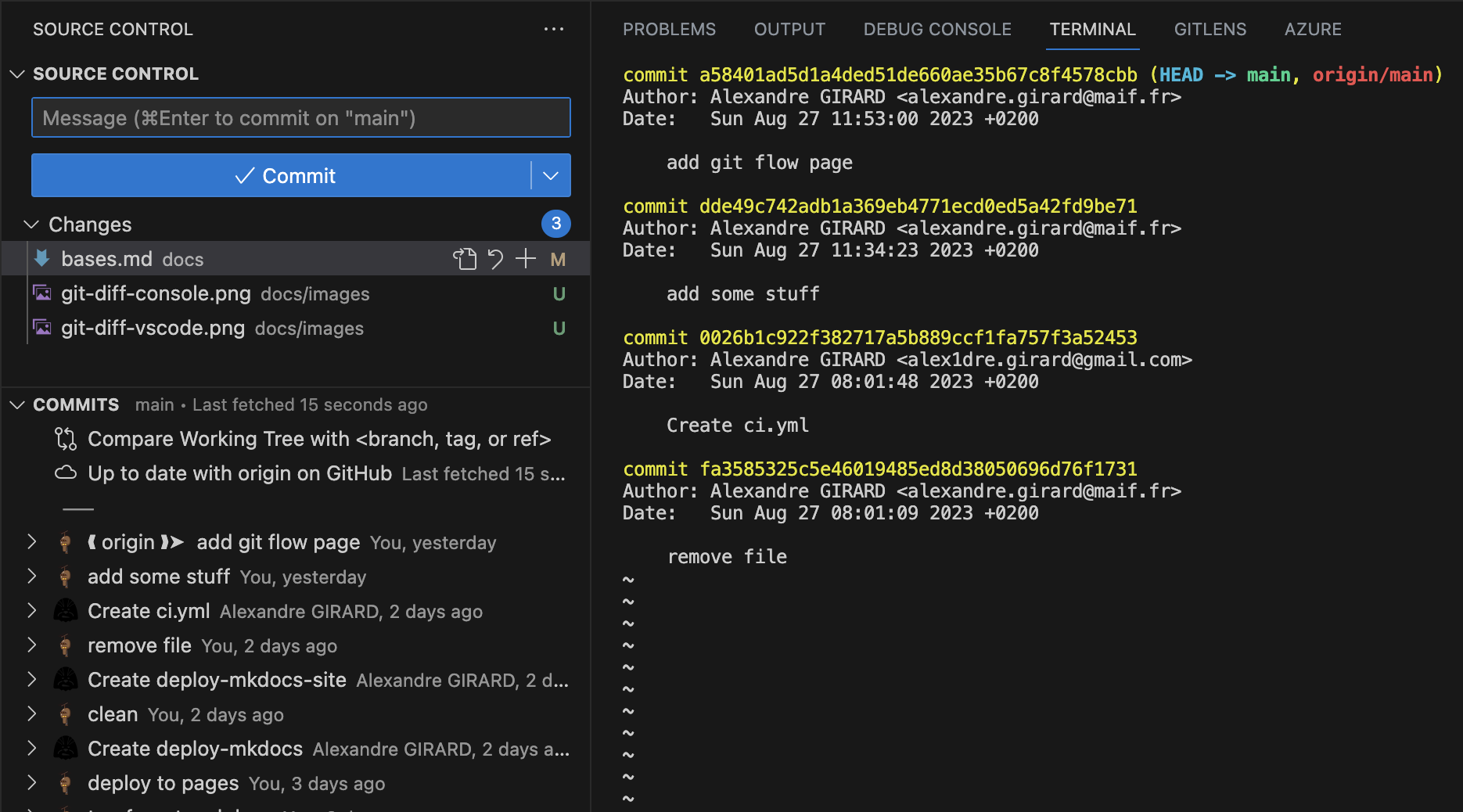Image resolution: width=1463 pixels, height=812 pixels.
Task: Click 'add some stuff' commit title
Action: [159, 577]
